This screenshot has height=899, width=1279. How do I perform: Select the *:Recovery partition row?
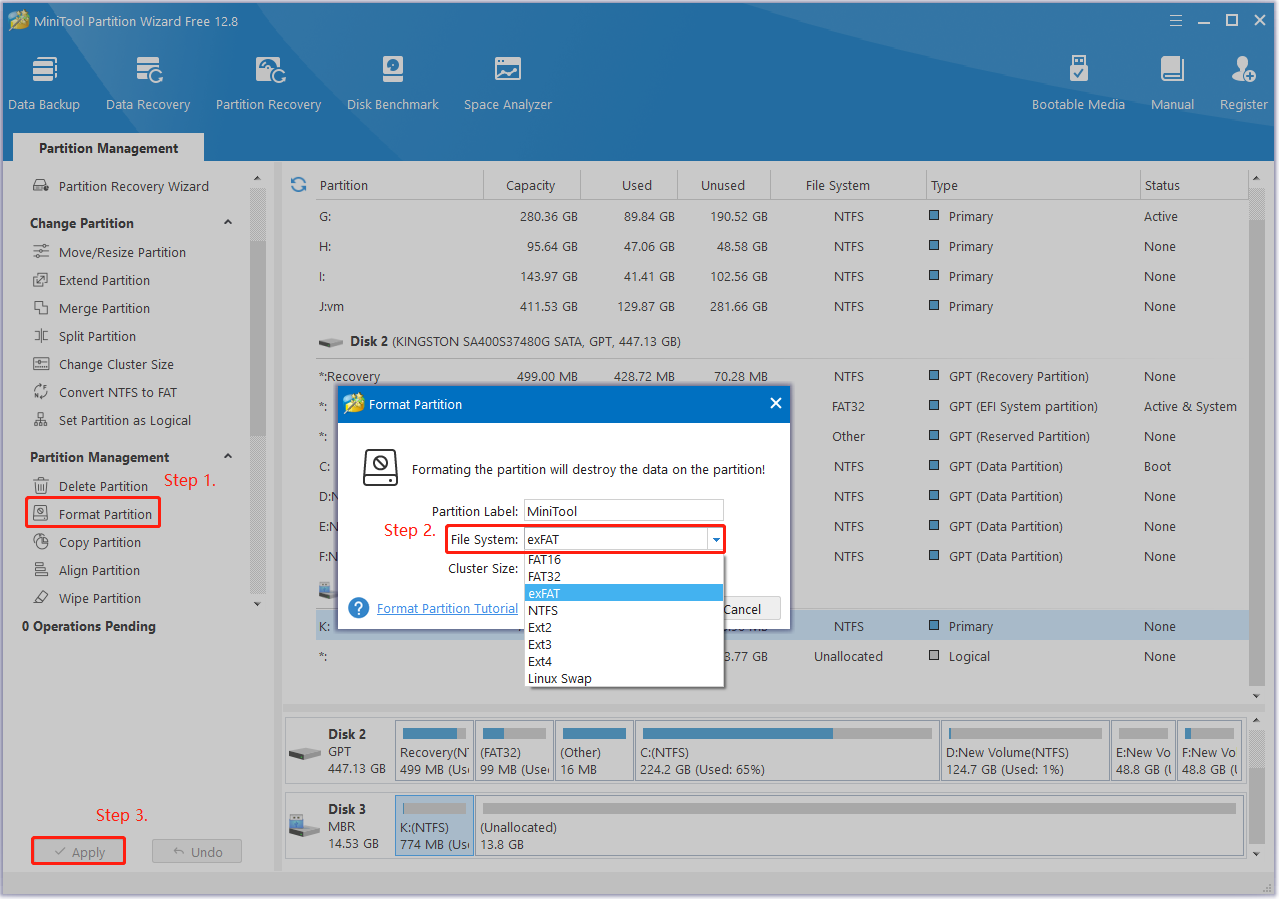point(782,376)
